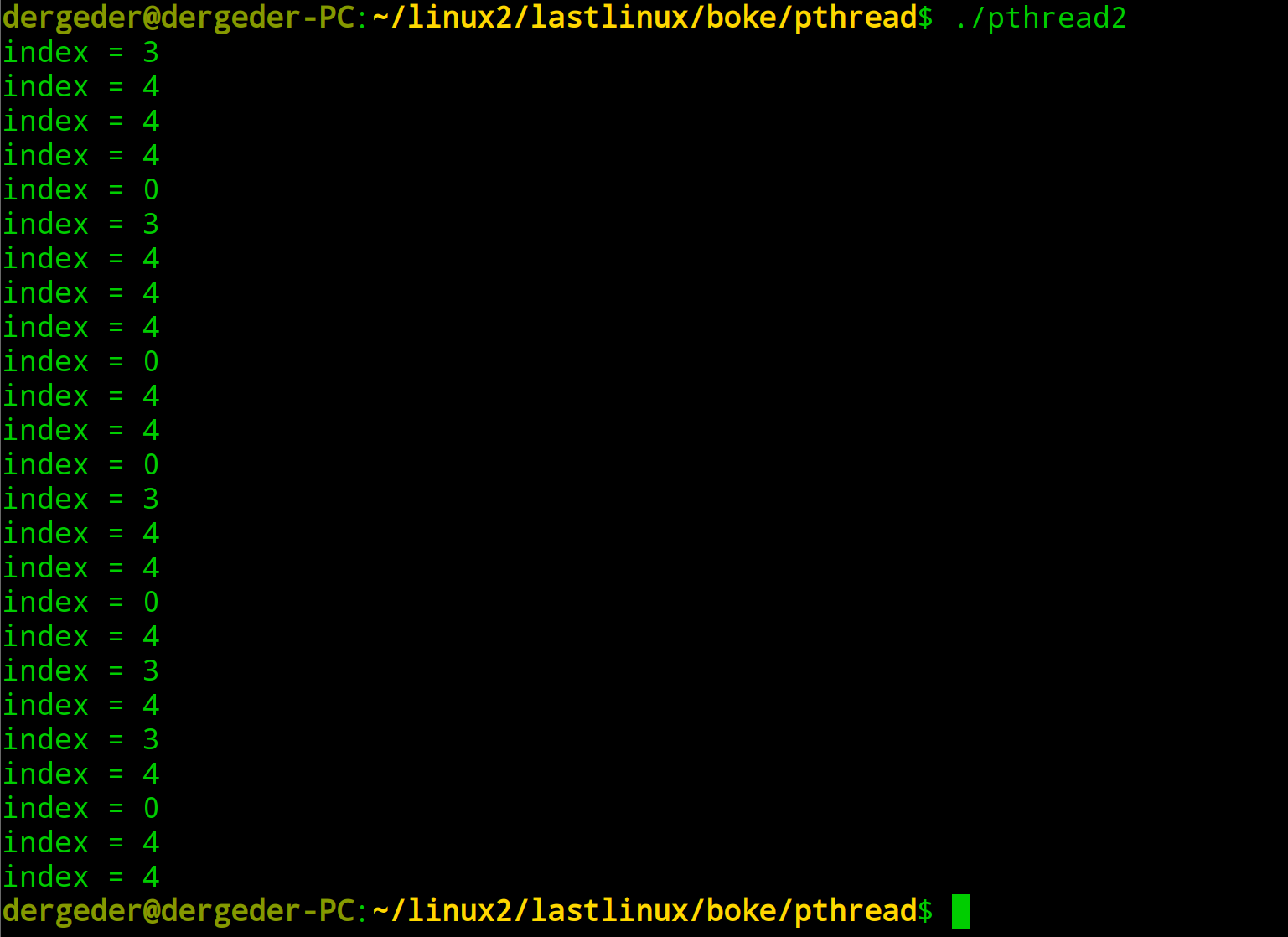The image size is (1288, 937).
Task: Click the ./pthread2 command text
Action: pyautogui.click(x=1040, y=18)
